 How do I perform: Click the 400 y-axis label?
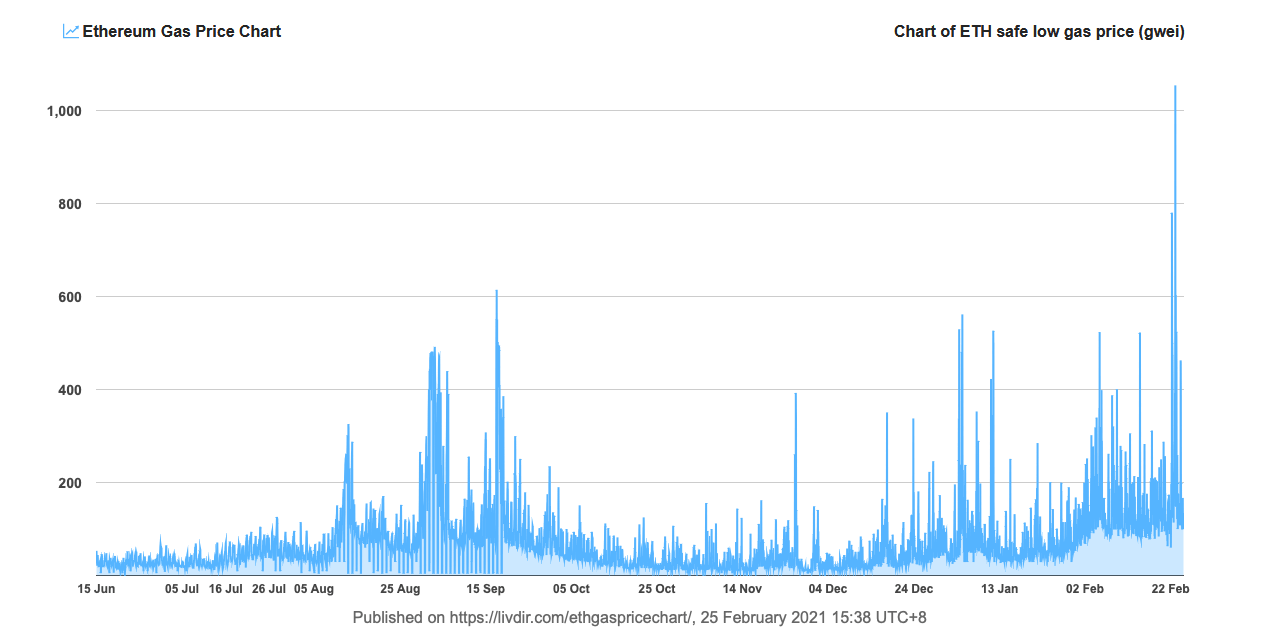[x=68, y=390]
